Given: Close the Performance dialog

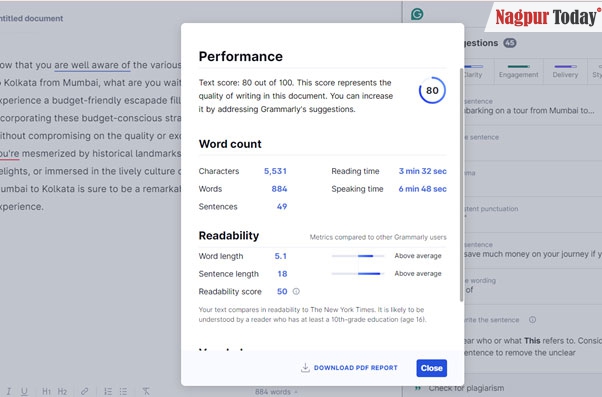Looking at the screenshot, I should (431, 368).
